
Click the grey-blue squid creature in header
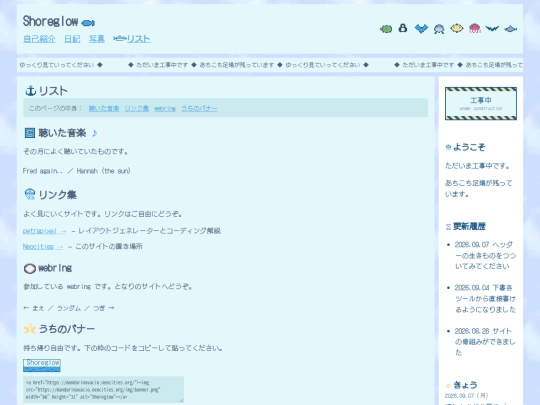pyautogui.click(x=439, y=29)
